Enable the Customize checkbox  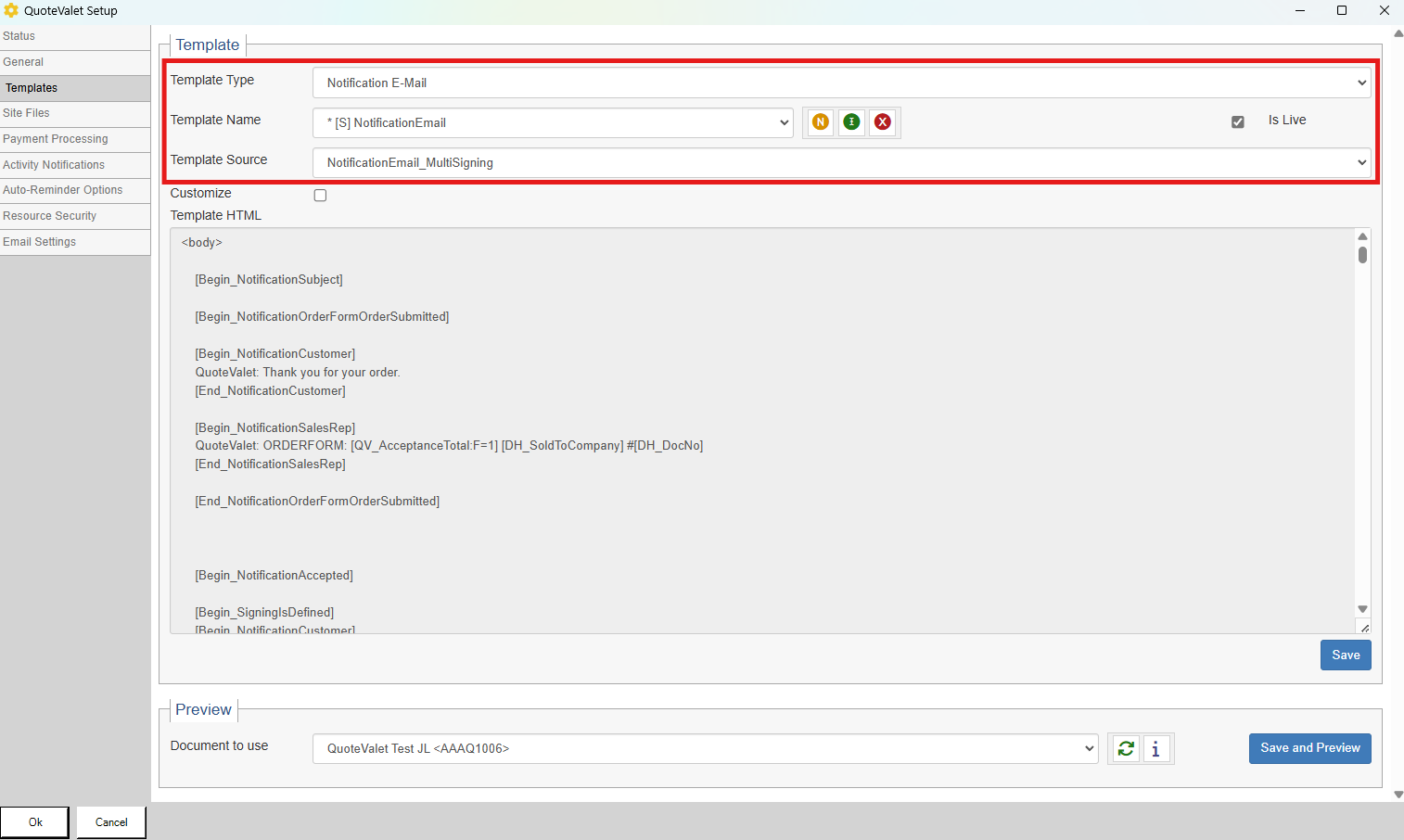click(x=320, y=195)
